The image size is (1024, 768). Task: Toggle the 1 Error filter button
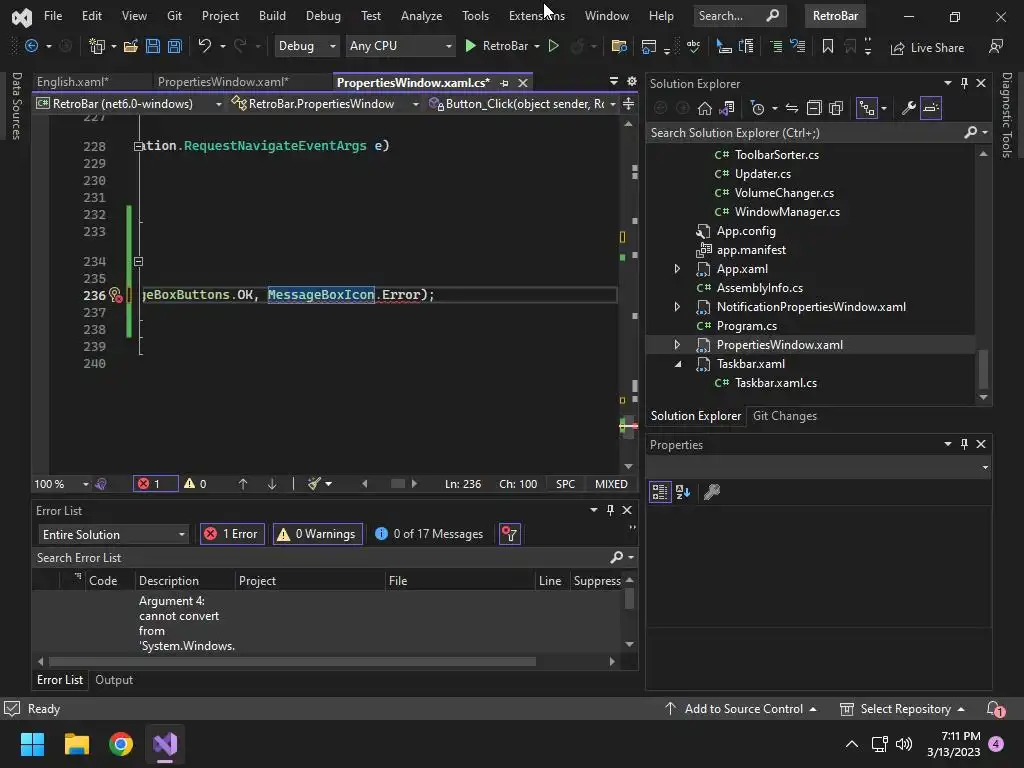pos(232,534)
